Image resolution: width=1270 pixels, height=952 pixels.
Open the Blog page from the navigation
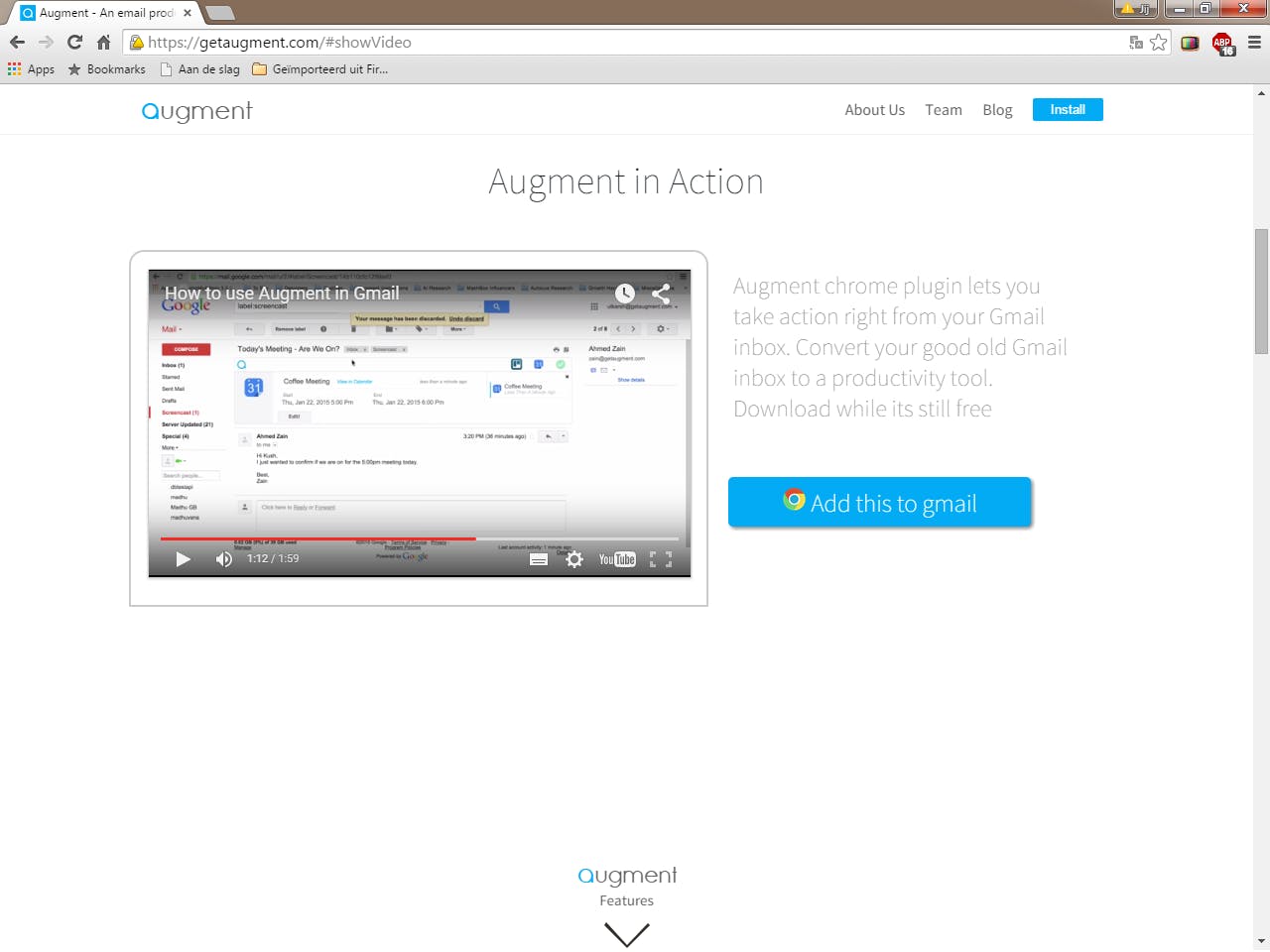click(x=997, y=109)
